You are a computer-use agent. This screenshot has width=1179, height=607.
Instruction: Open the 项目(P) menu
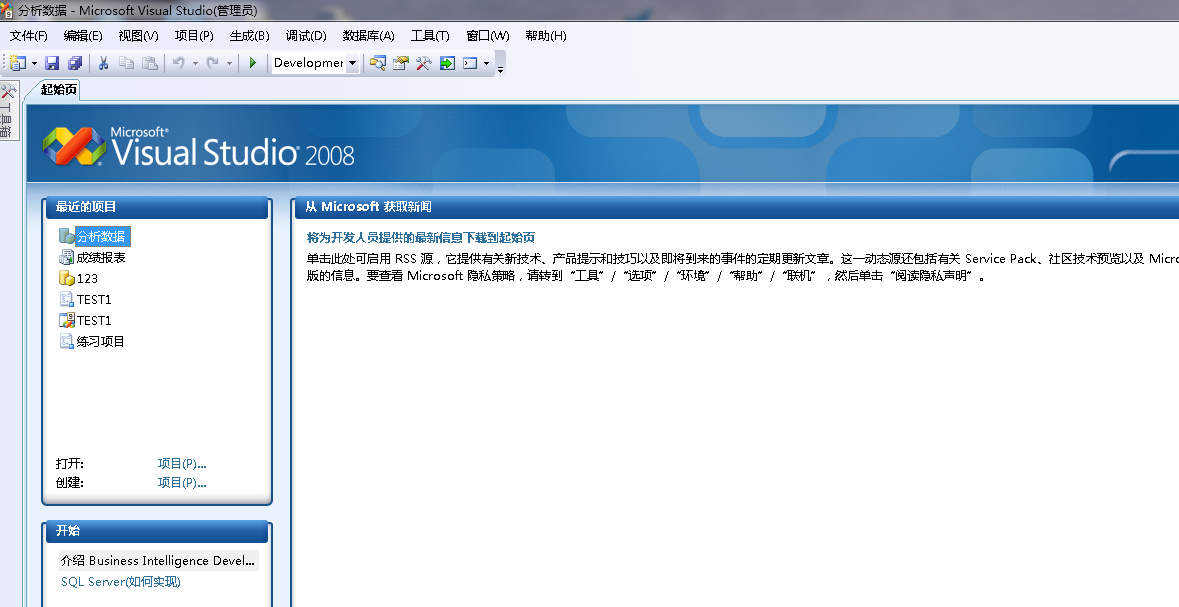[194, 35]
